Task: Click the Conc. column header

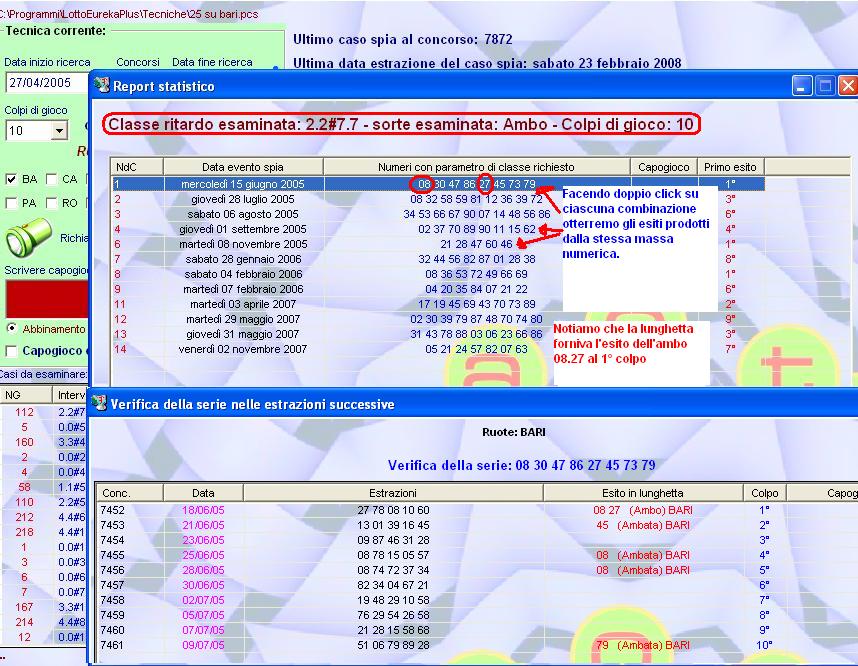Action: (x=130, y=493)
